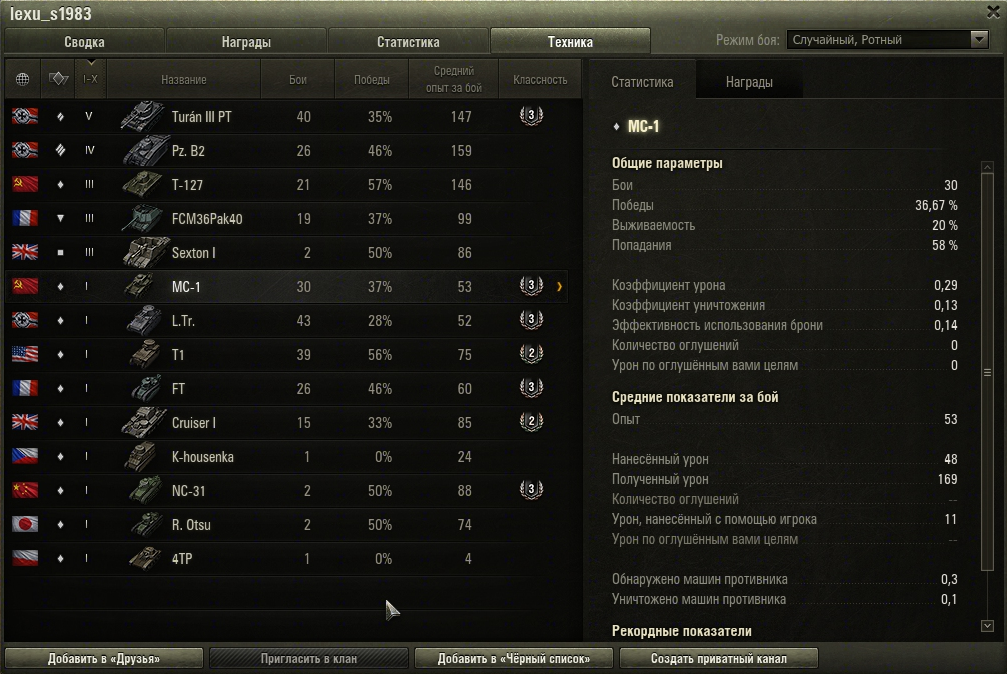The width and height of the screenshot is (1007, 674).
Task: Click Создать приватный канал button
Action: 719,659
